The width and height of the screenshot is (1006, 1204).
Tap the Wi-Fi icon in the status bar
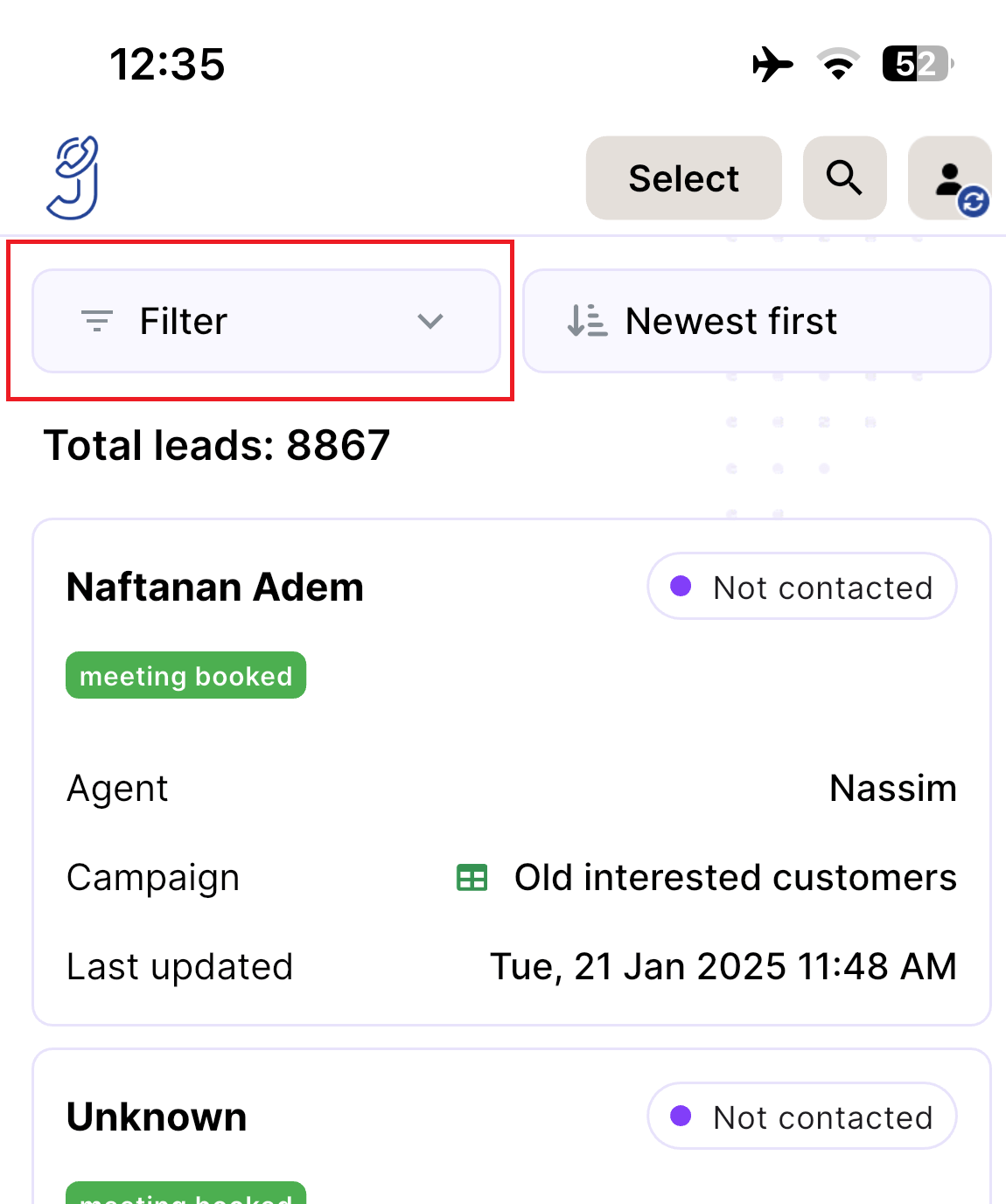pyautogui.click(x=836, y=64)
